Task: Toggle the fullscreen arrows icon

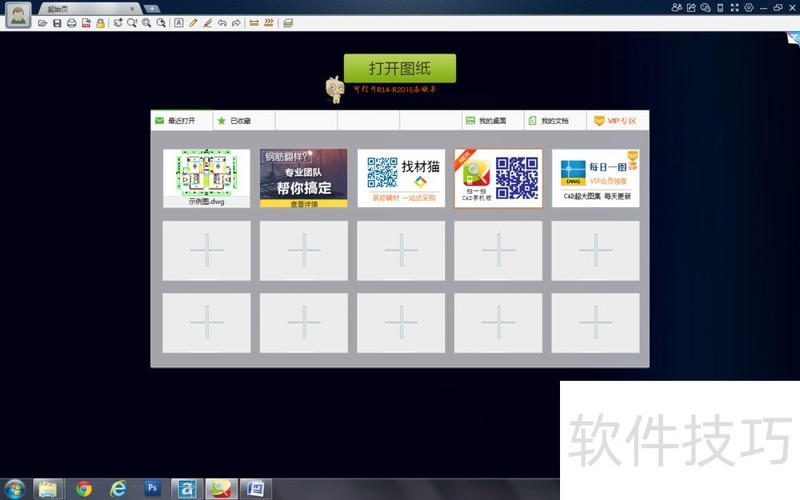Action: [x=735, y=7]
